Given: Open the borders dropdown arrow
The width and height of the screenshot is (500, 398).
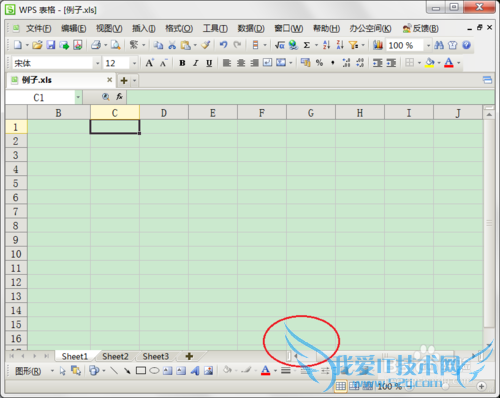Looking at the screenshot, I should (419, 63).
